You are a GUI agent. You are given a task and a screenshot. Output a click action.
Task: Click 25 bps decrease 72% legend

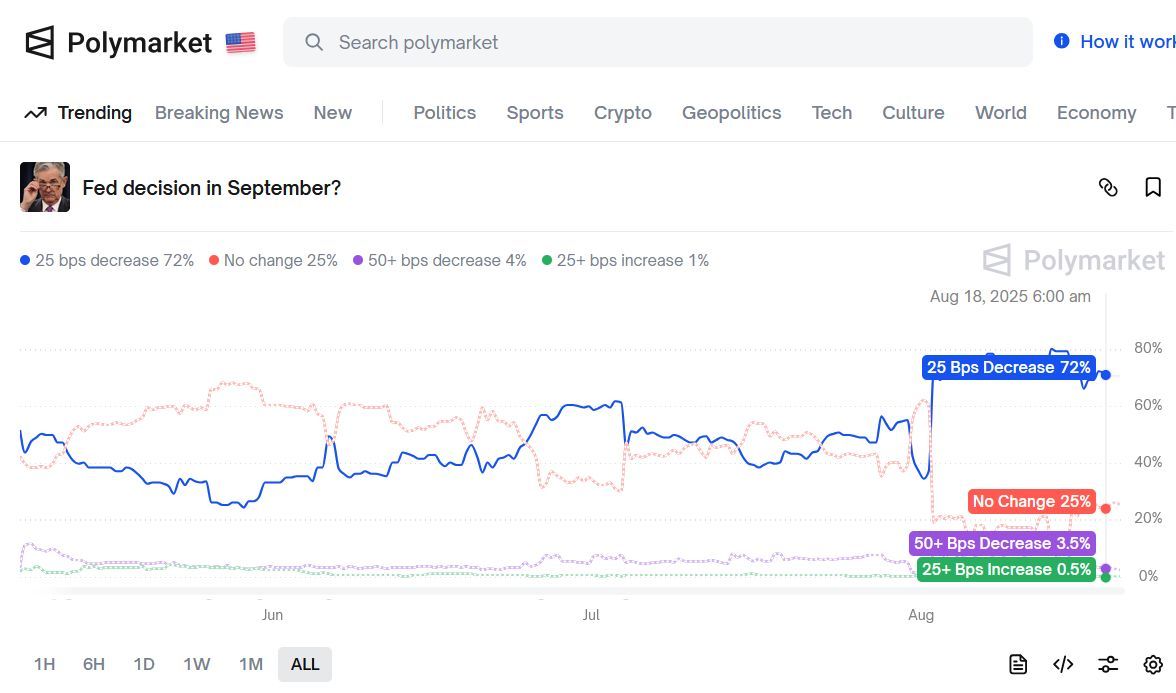(x=106, y=260)
